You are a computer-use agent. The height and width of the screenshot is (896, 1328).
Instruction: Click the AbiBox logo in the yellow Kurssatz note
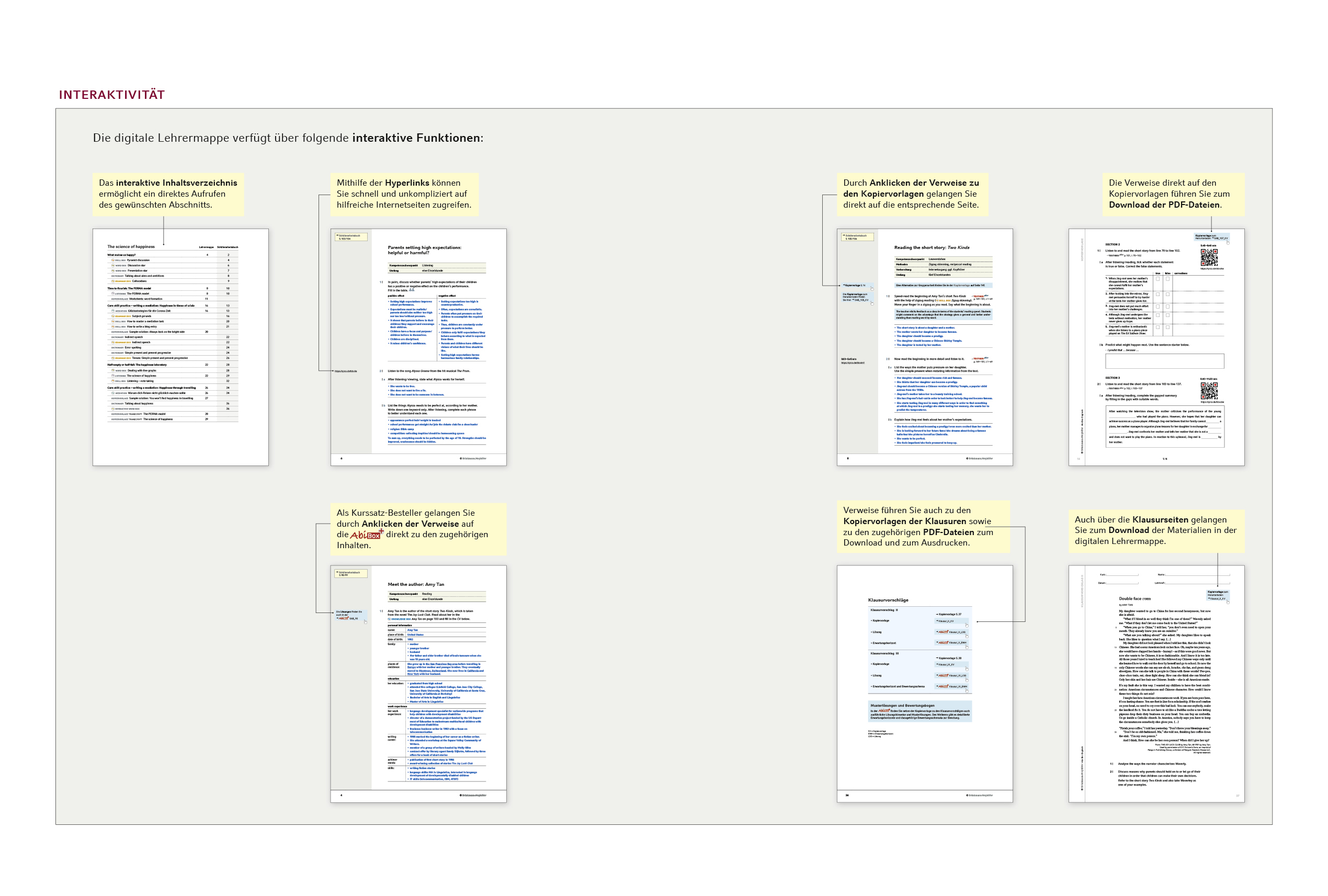coord(366,535)
